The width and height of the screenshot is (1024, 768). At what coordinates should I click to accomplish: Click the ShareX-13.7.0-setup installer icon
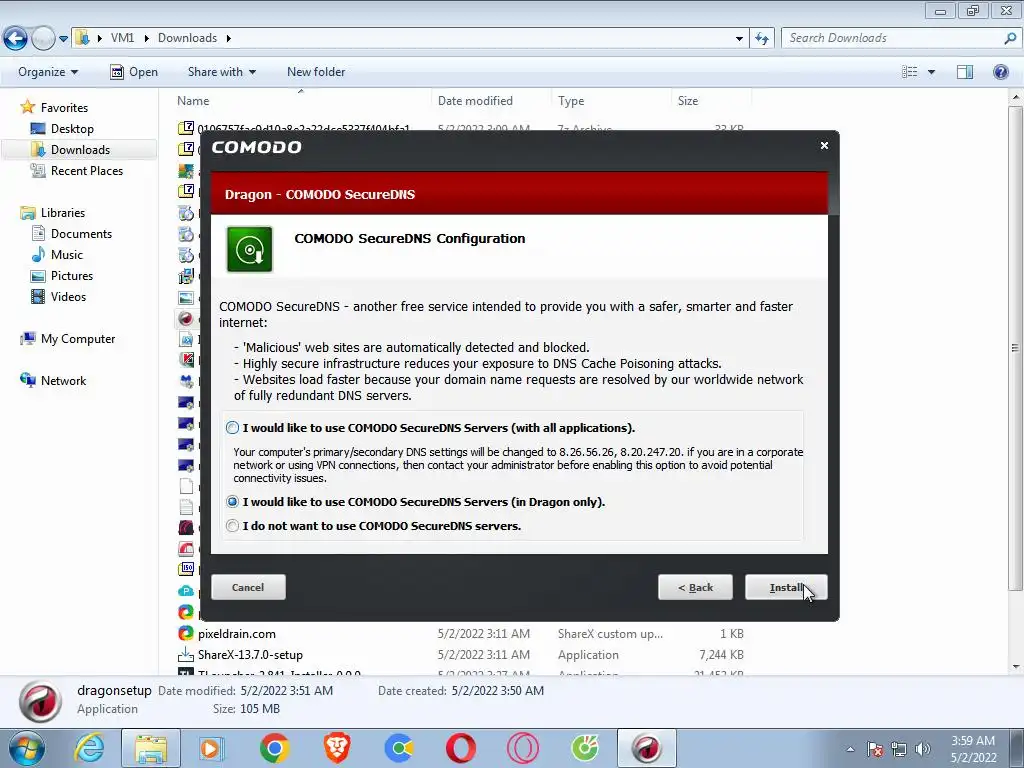[x=186, y=654]
